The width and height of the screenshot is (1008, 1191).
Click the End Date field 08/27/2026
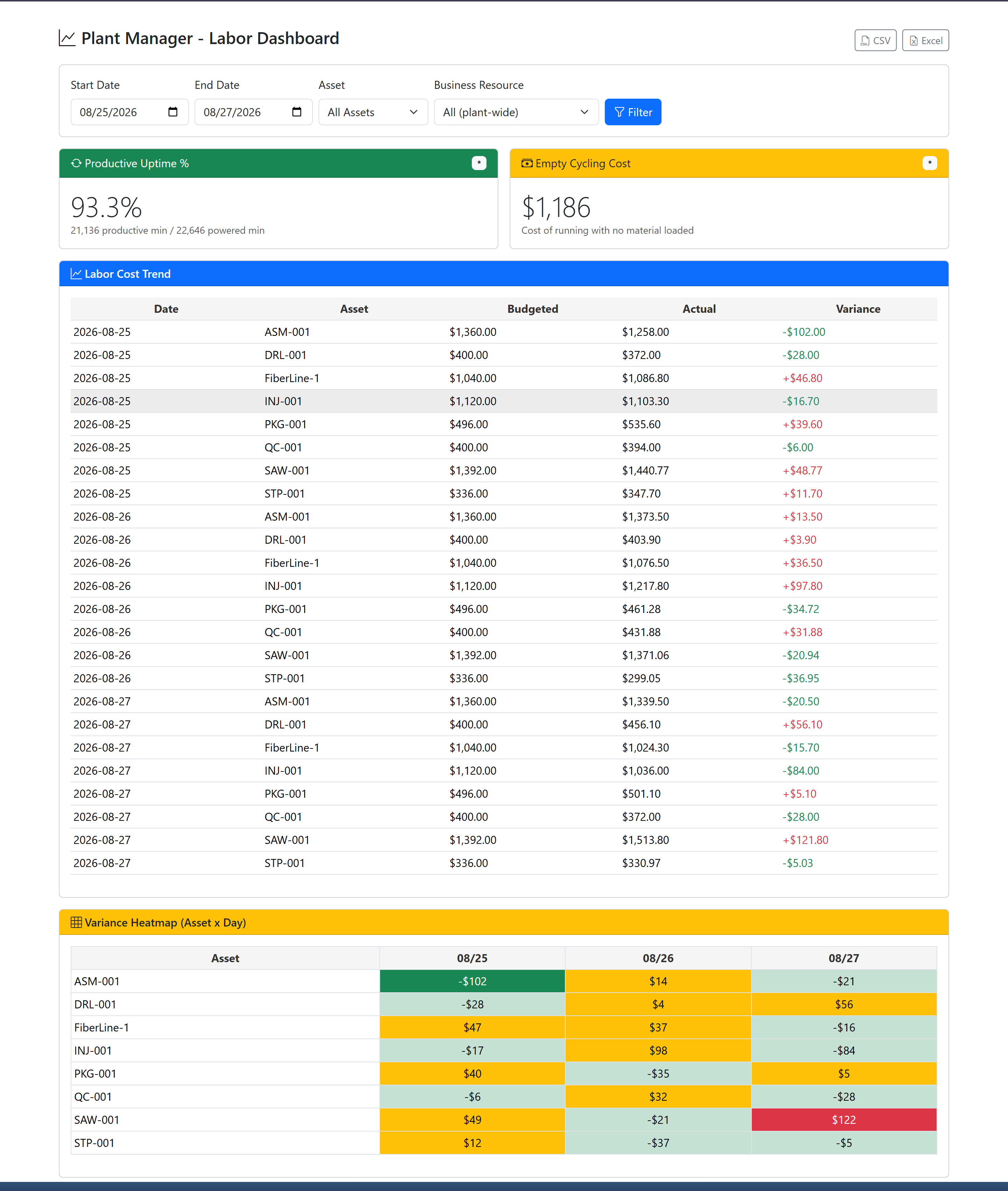tap(253, 112)
